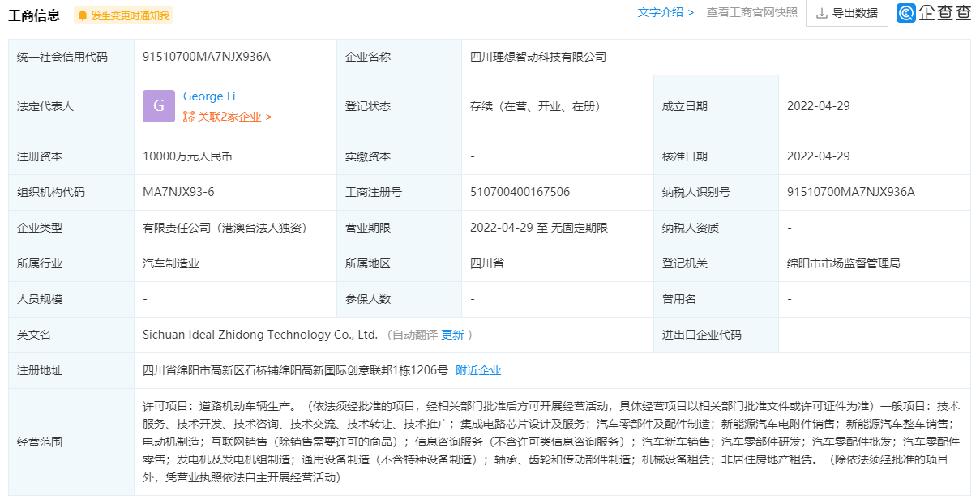Open 附近企业 nearby companies link
Image resolution: width=980 pixels, height=504 pixels.
pos(478,370)
